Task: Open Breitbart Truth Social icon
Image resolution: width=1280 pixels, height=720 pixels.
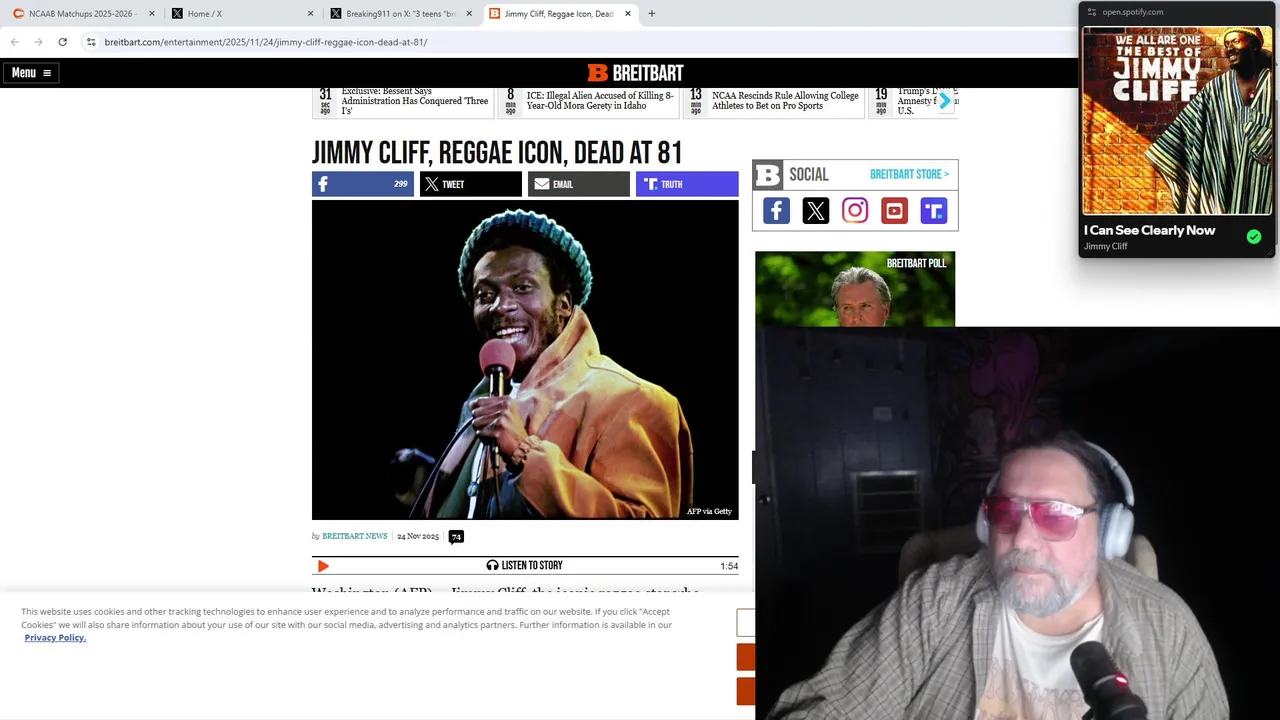Action: tap(933, 210)
